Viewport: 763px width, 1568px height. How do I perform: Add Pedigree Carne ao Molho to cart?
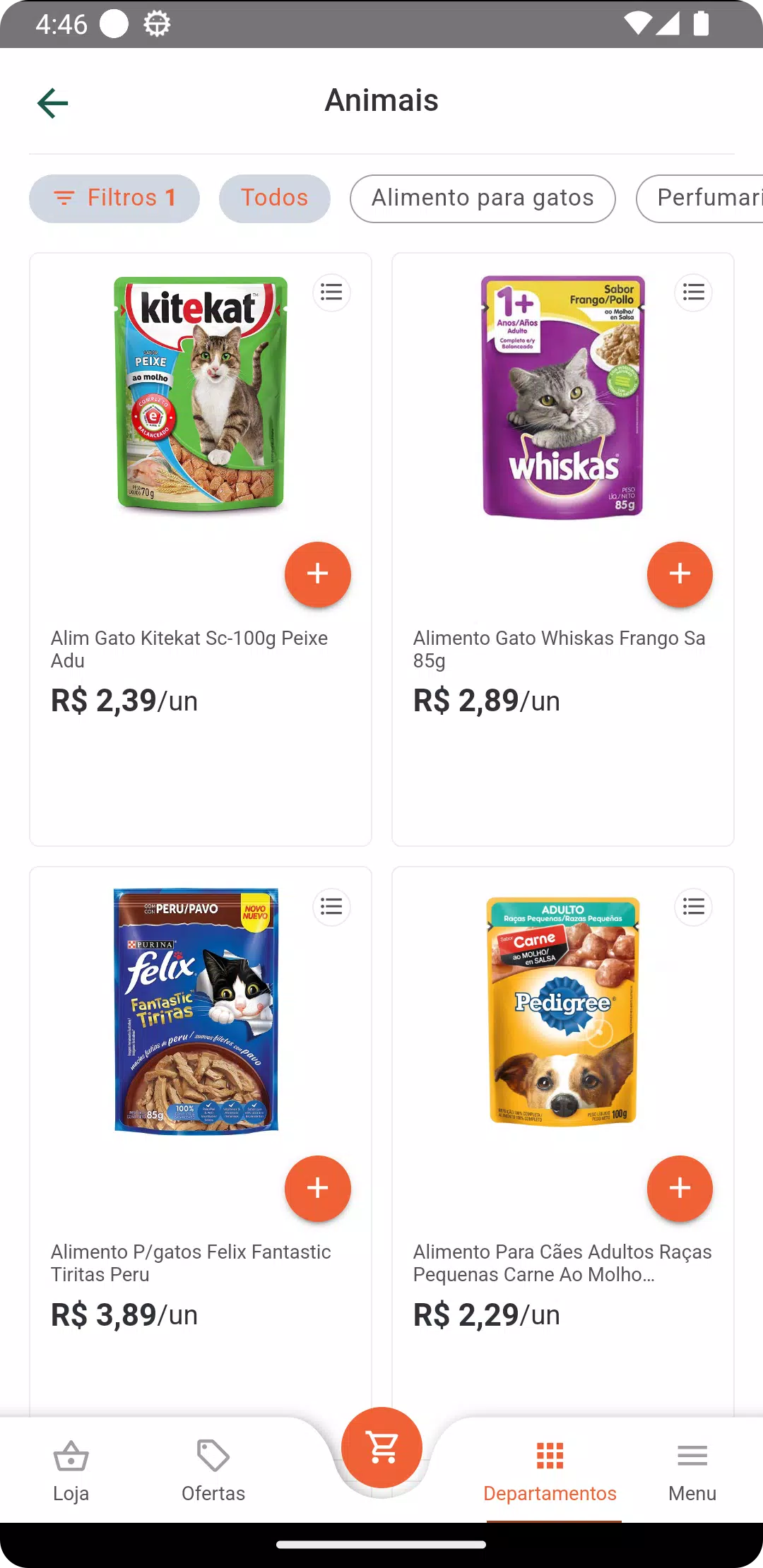680,1188
